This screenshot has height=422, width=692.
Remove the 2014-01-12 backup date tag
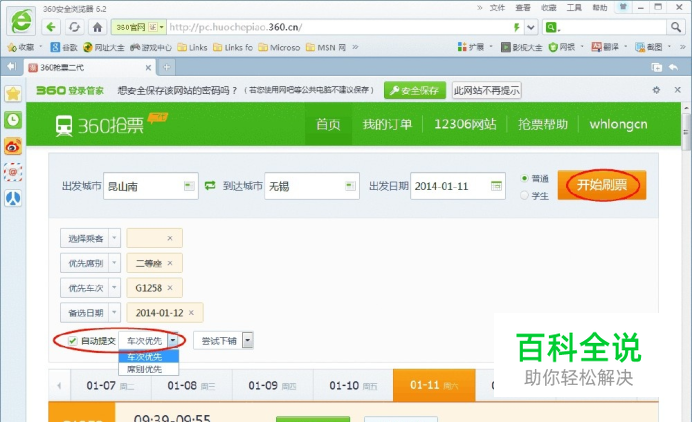click(x=191, y=313)
